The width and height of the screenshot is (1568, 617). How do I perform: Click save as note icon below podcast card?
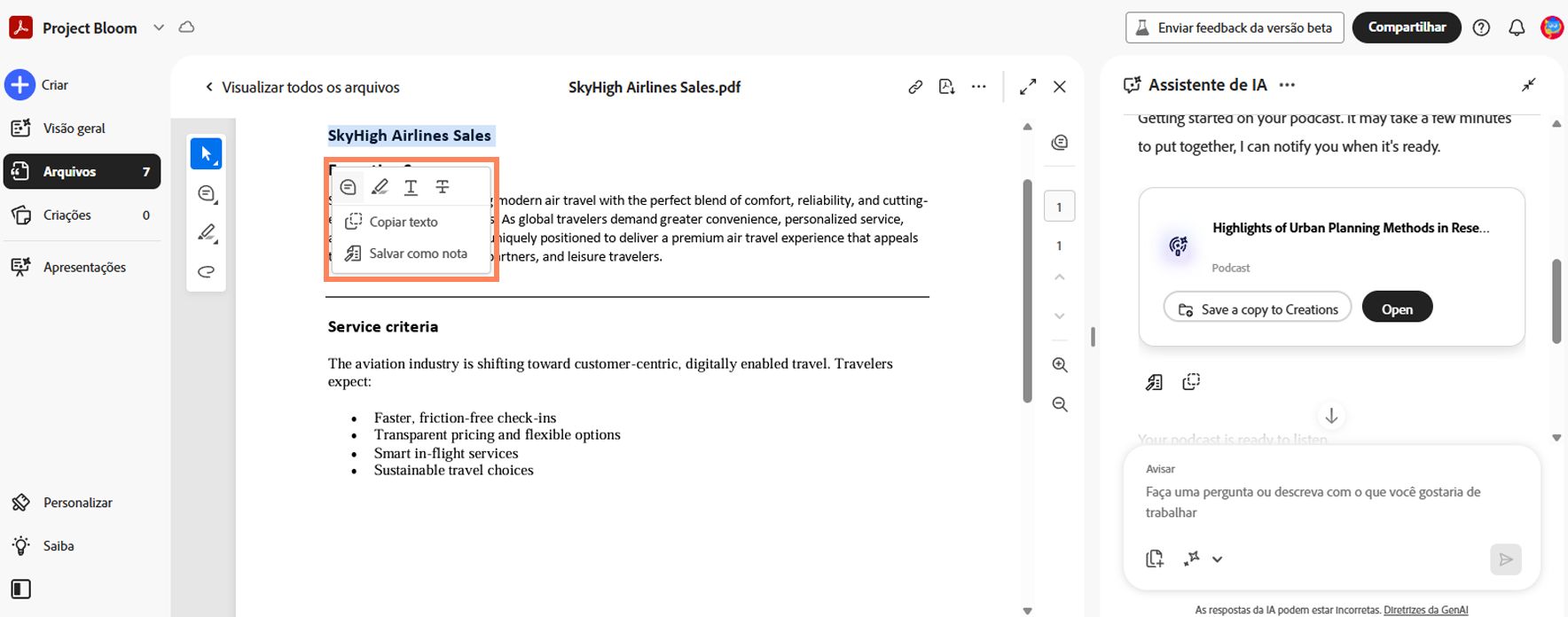[1154, 382]
